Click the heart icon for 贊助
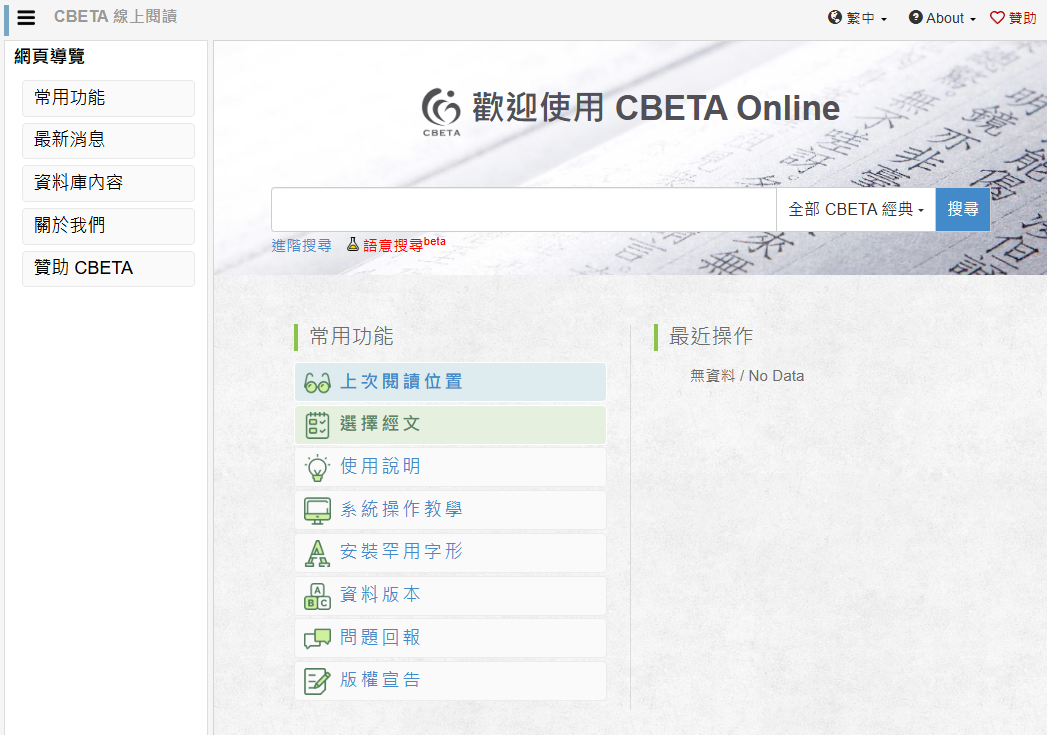This screenshot has height=735, width=1047. [997, 18]
